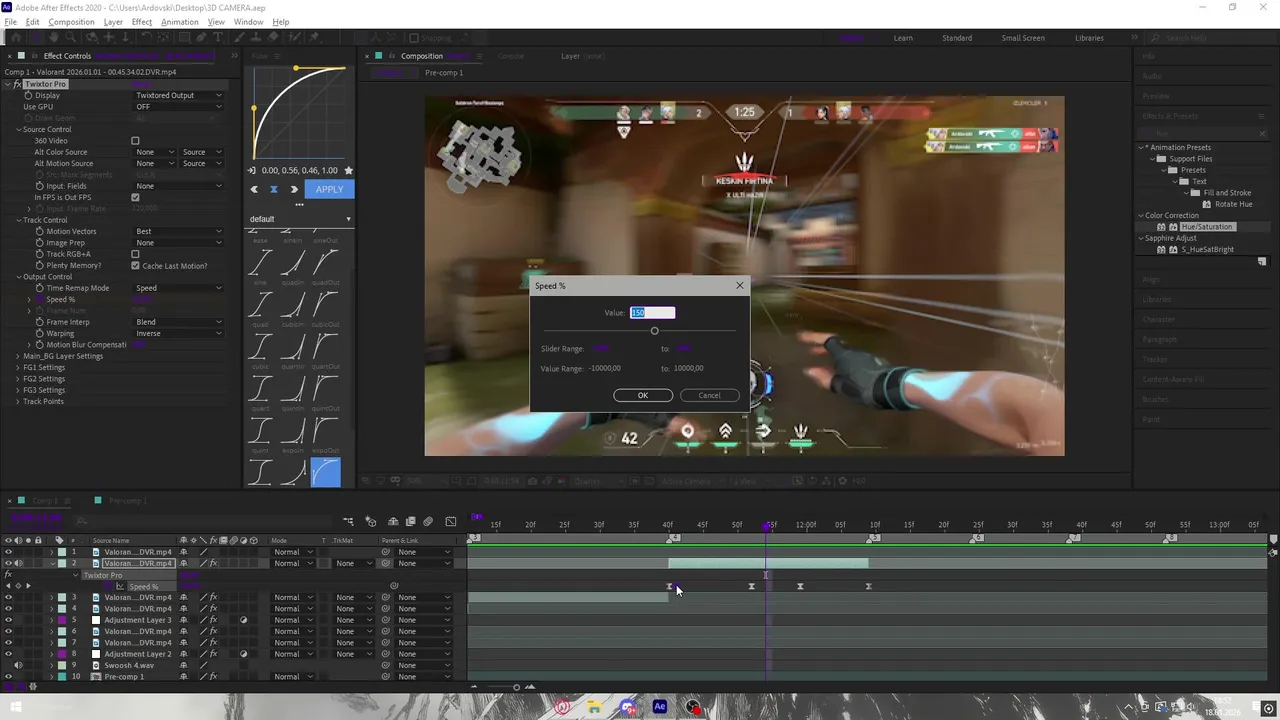The height and width of the screenshot is (720, 1280).
Task: Hide Pre-comp 1 layer eye icon
Action: click(x=8, y=677)
